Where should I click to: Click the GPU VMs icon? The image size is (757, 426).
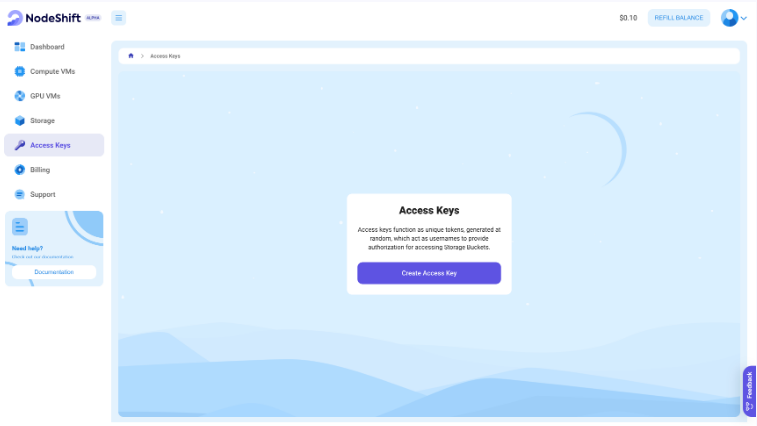[20, 96]
